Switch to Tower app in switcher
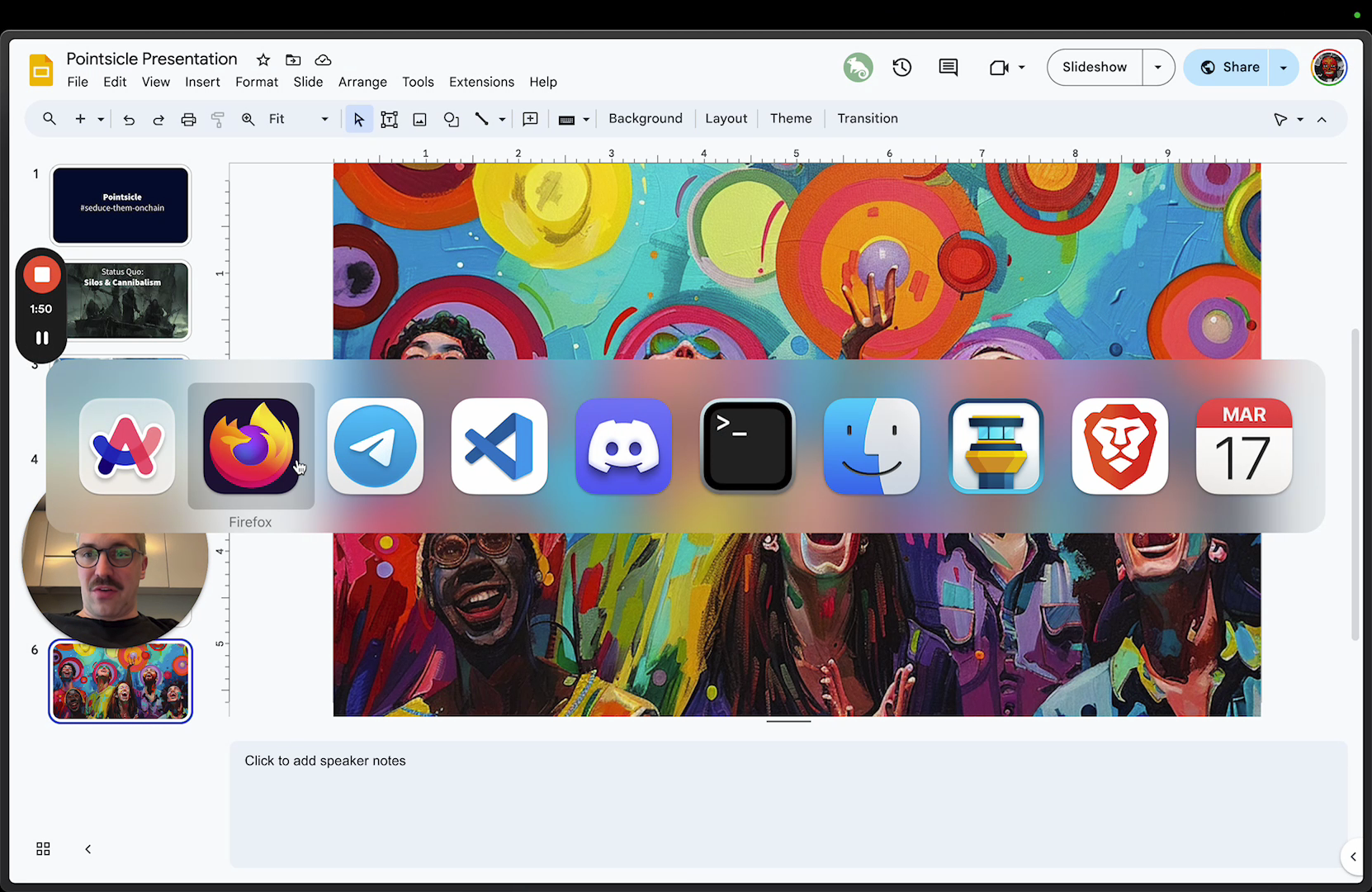This screenshot has height=892, width=1372. (x=996, y=446)
